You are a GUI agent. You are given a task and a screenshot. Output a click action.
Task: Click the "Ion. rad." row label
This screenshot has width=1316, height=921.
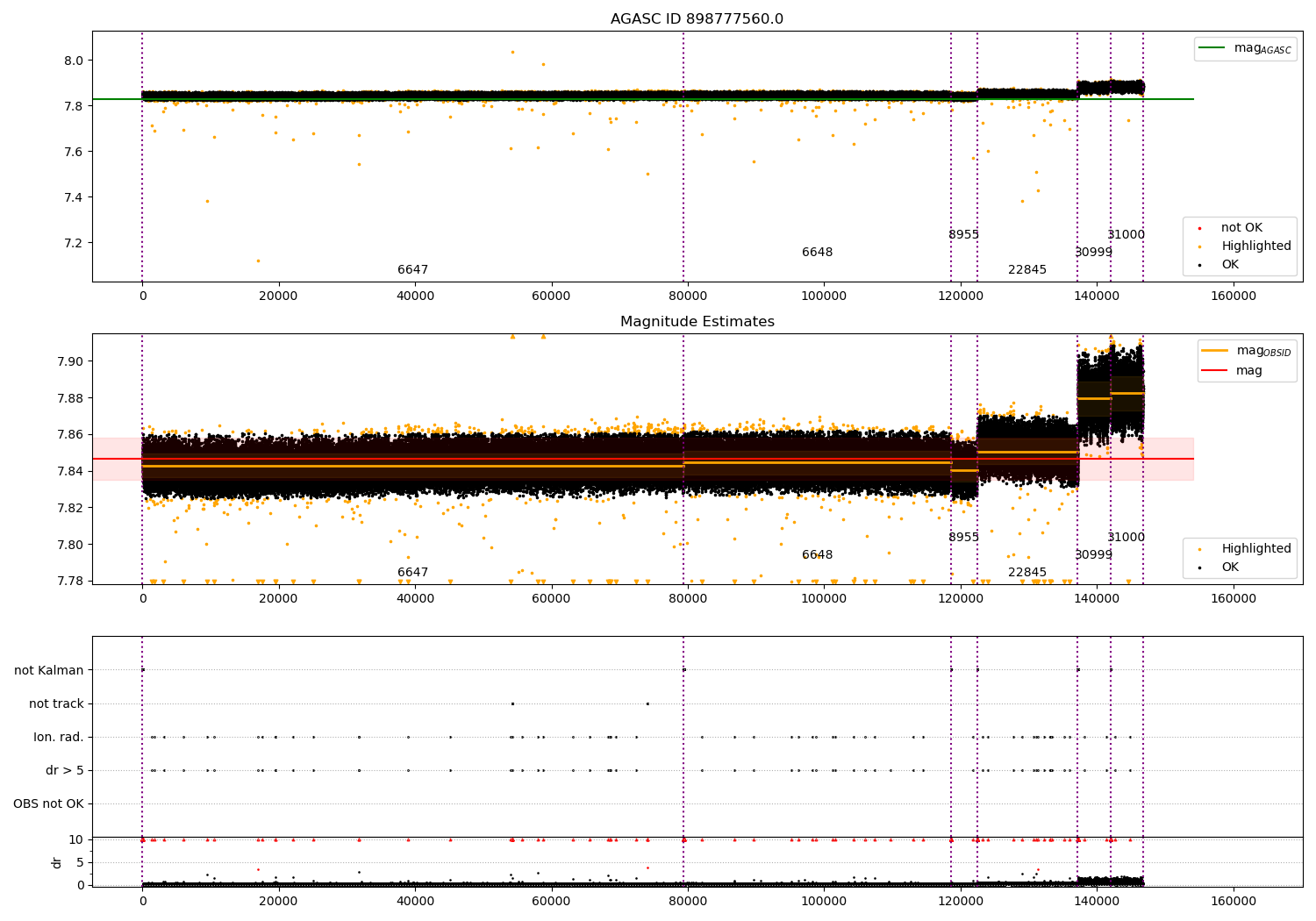(x=59, y=737)
